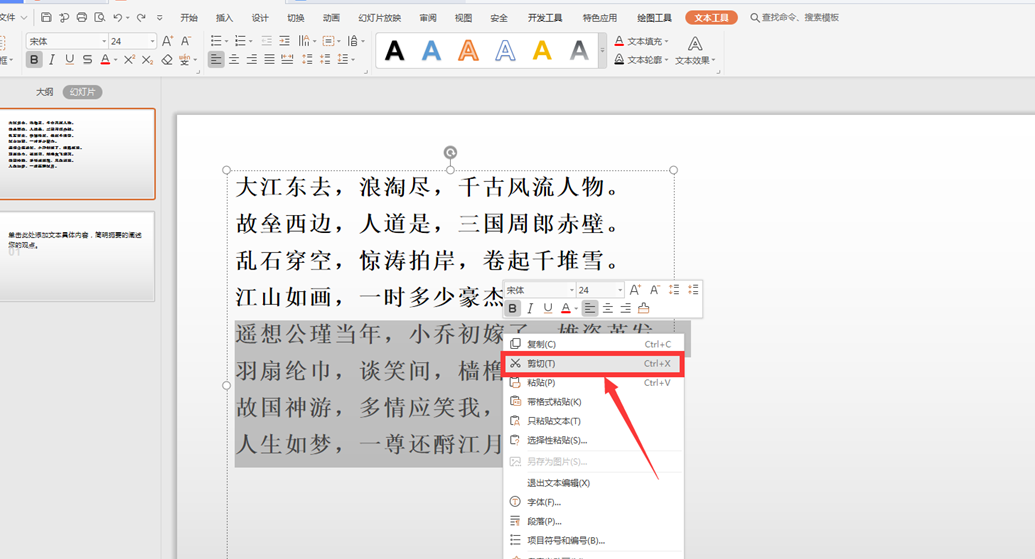Select the orange outline text style preset
1035x559 pixels.
pyautogui.click(x=468, y=51)
